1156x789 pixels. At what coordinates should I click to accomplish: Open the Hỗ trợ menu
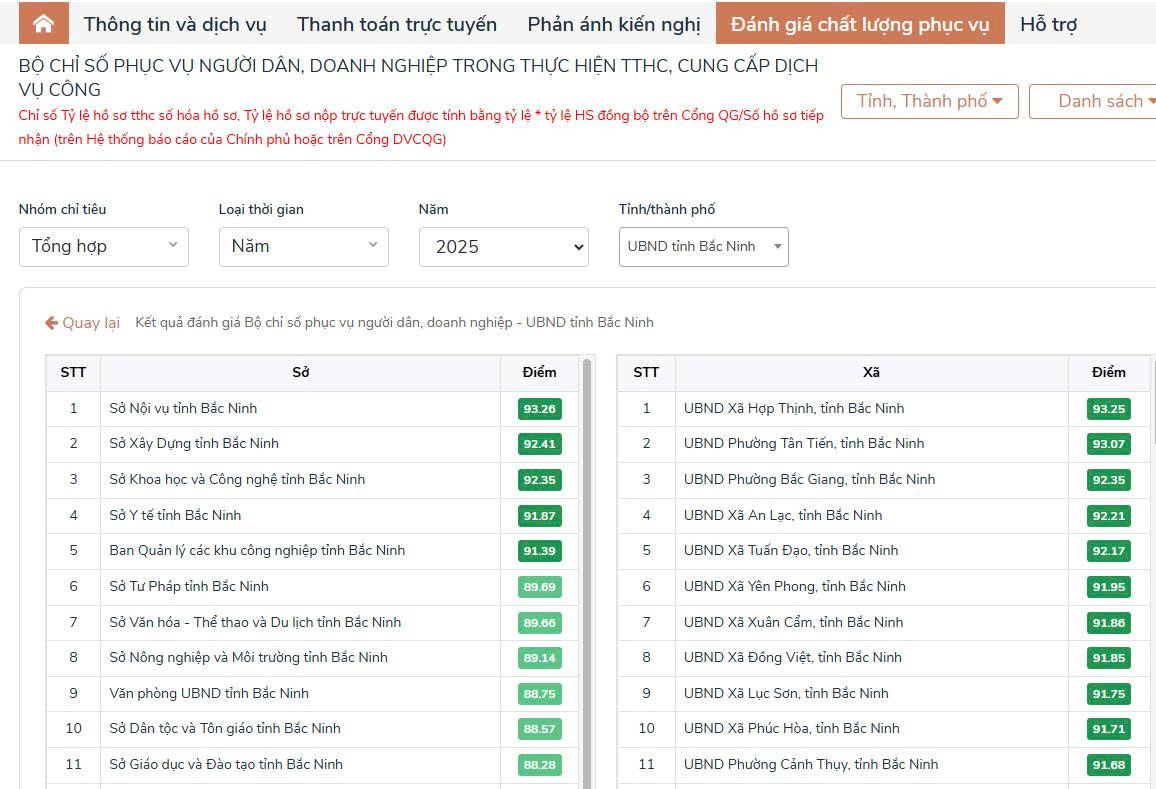point(1047,24)
